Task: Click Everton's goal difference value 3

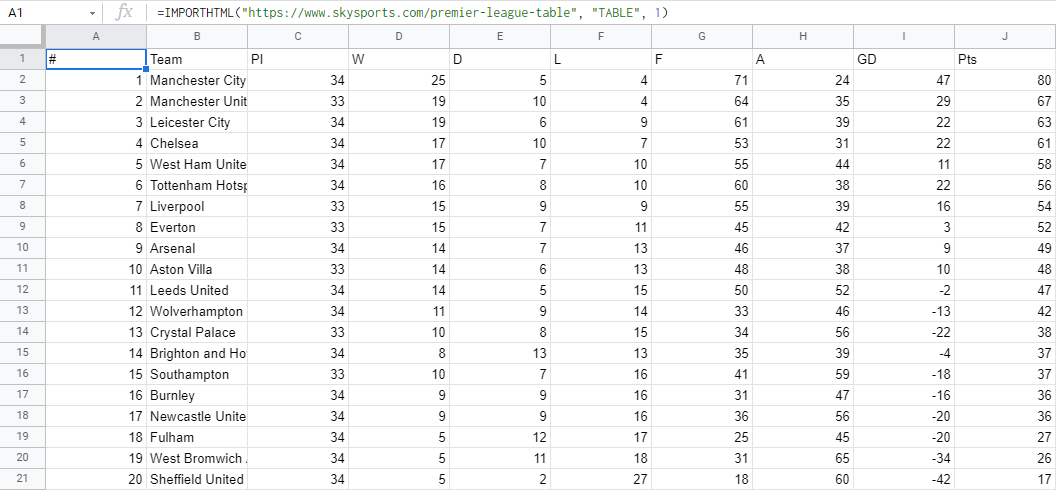Action: [x=904, y=227]
